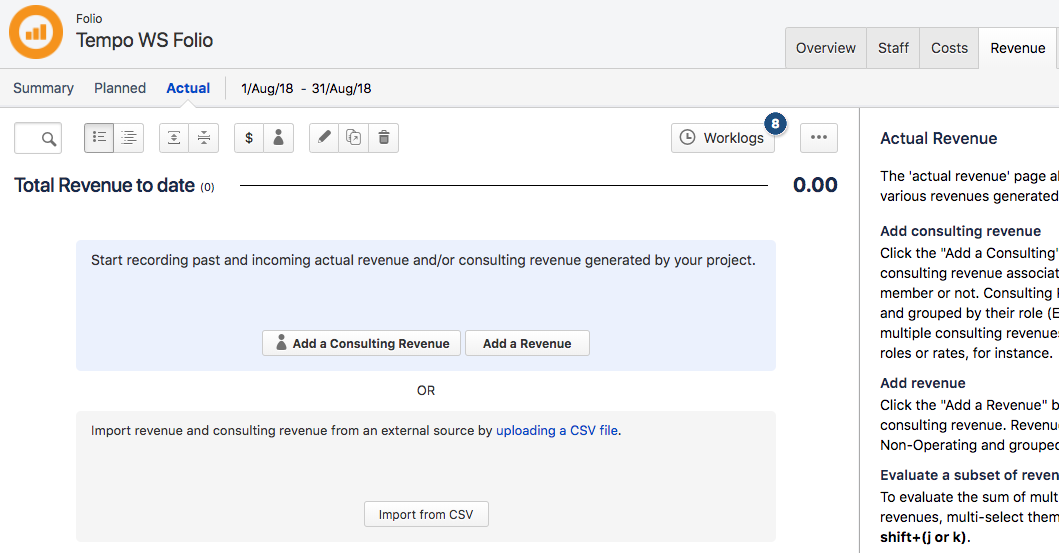Switch to the Overview tab

pyautogui.click(x=826, y=48)
